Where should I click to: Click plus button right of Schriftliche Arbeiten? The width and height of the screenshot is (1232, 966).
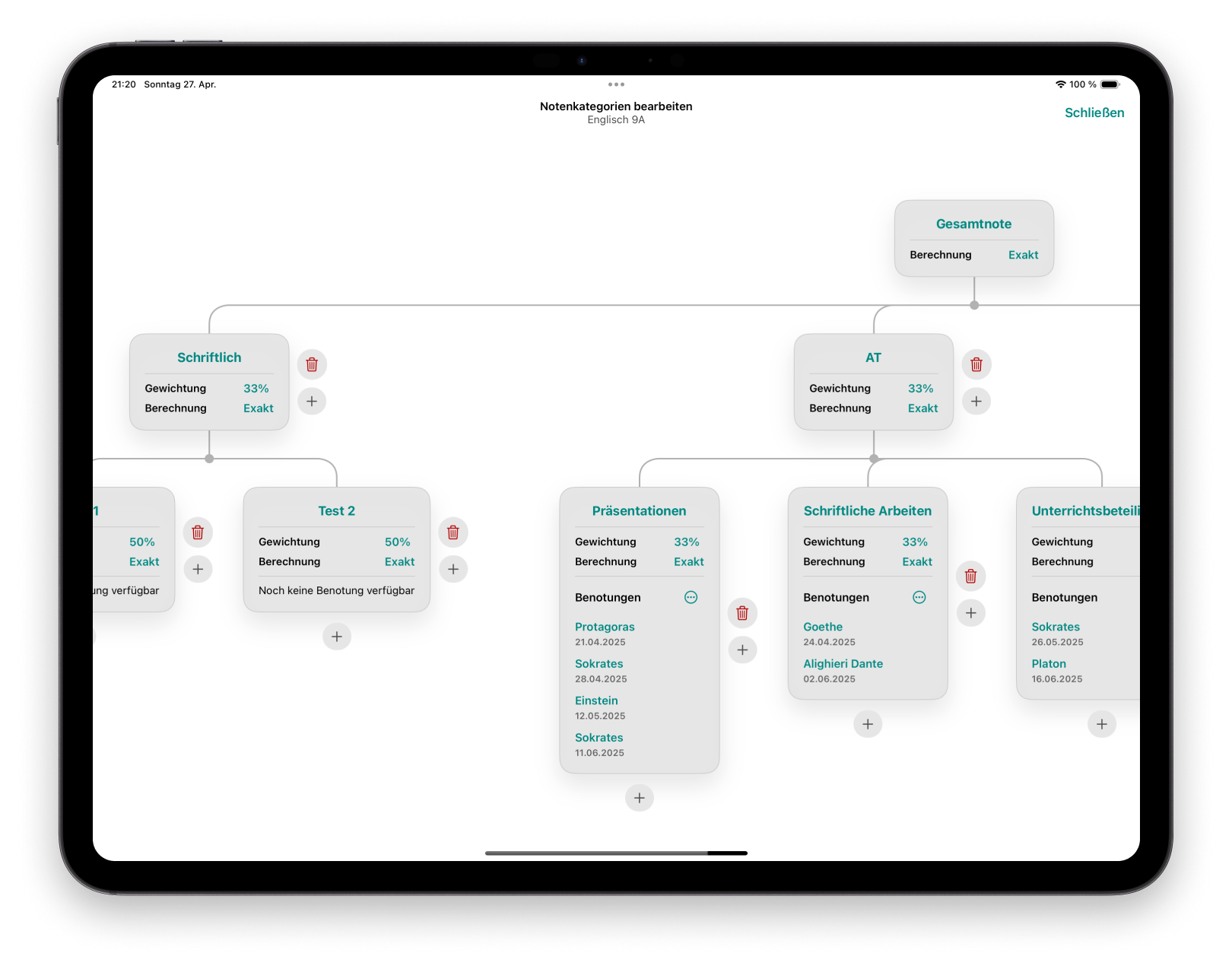(971, 613)
